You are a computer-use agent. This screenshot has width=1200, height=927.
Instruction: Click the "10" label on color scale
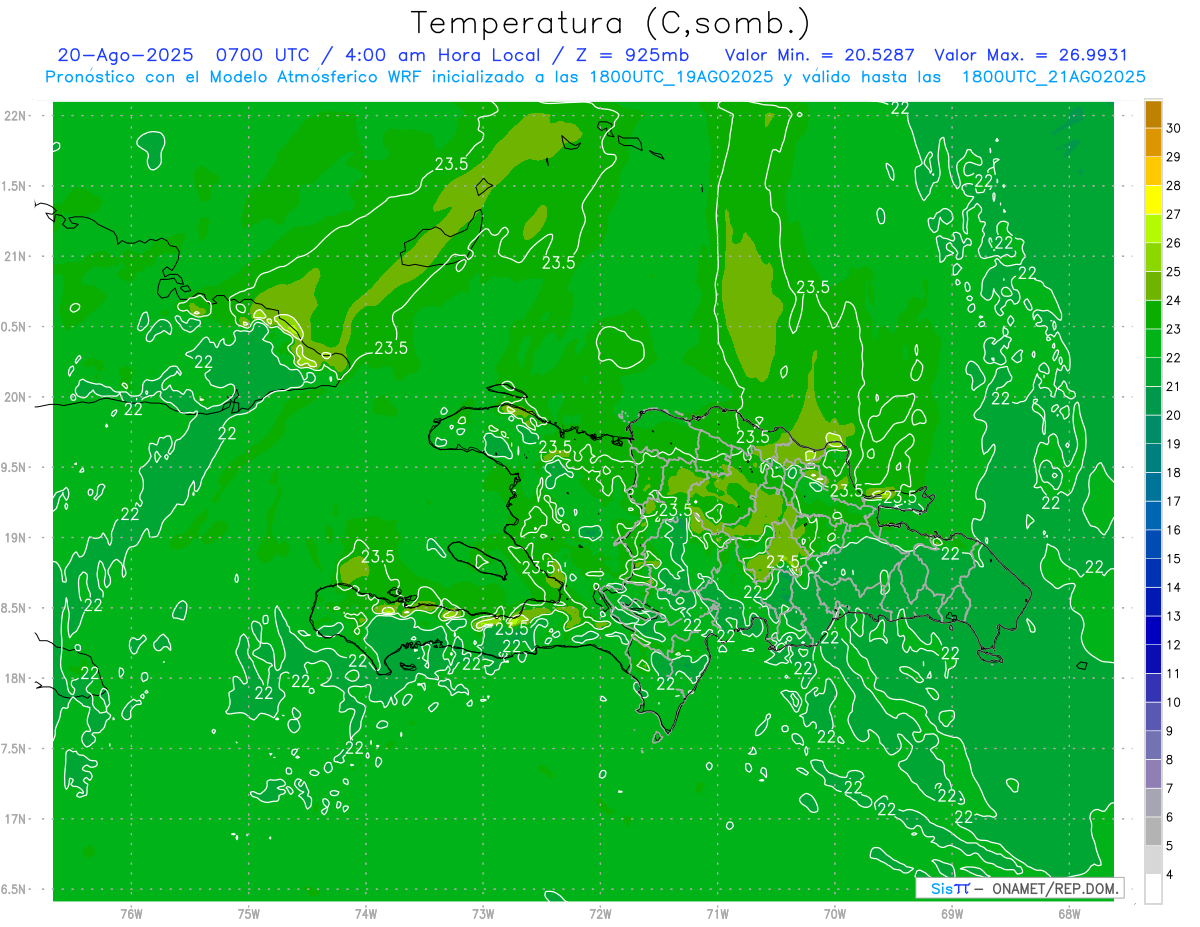[x=1174, y=702]
